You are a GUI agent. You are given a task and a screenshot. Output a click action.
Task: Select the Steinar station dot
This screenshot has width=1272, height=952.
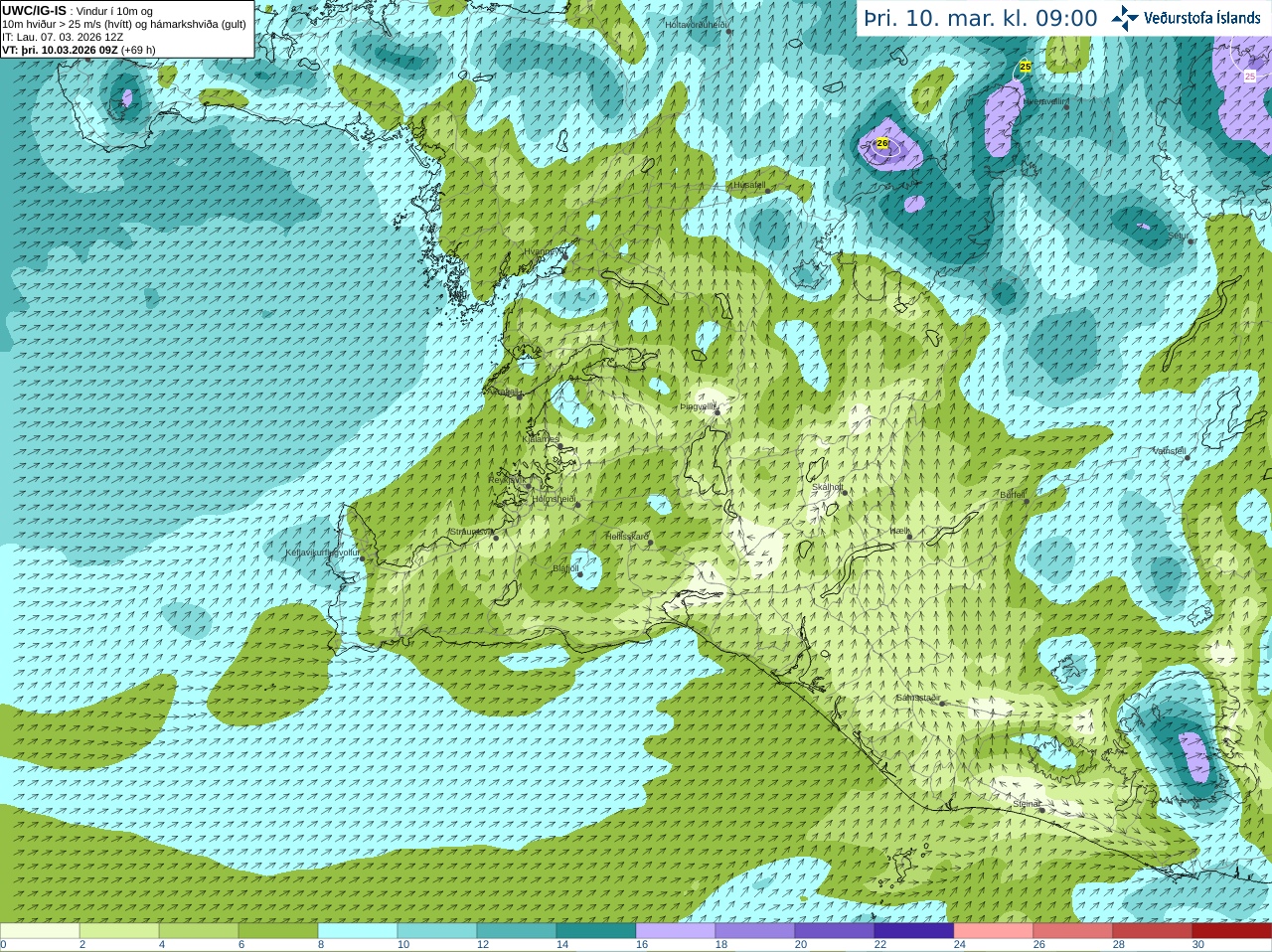1041,809
